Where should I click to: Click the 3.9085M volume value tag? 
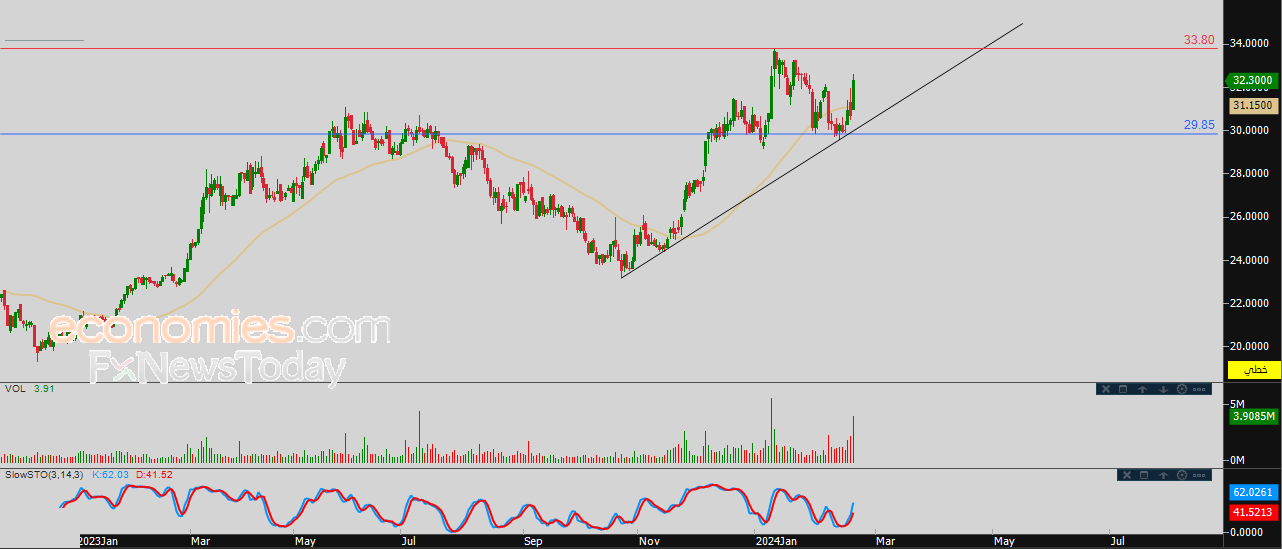coord(1253,416)
